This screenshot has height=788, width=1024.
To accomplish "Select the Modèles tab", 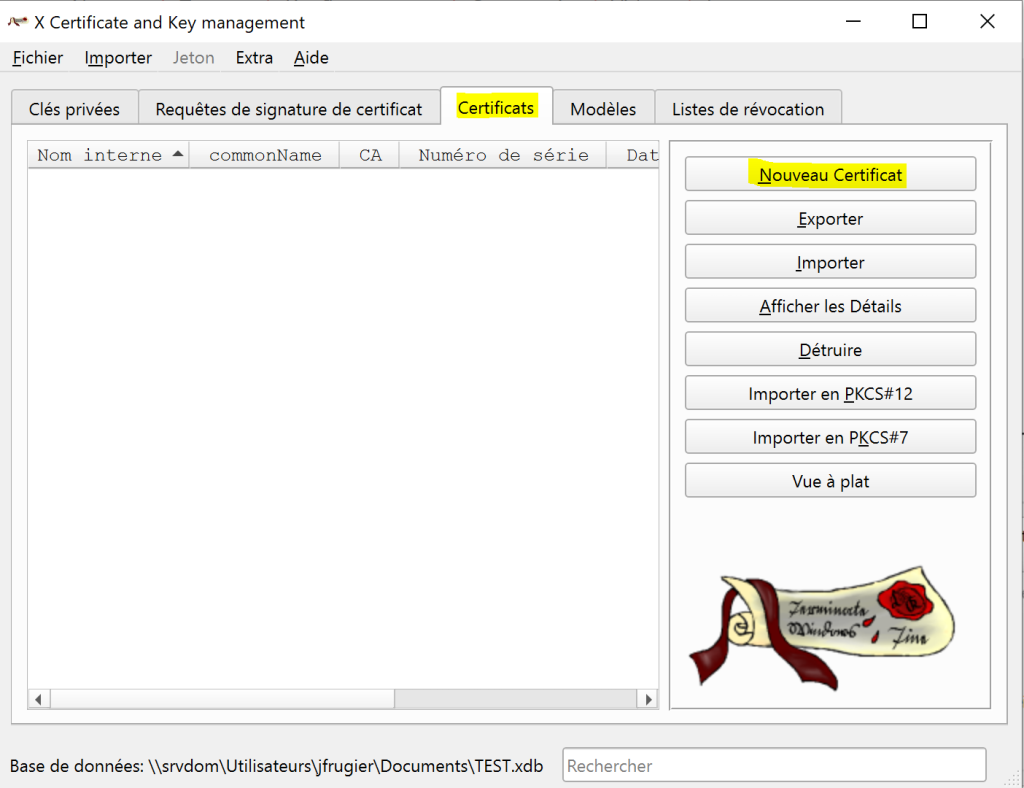I will (603, 109).
